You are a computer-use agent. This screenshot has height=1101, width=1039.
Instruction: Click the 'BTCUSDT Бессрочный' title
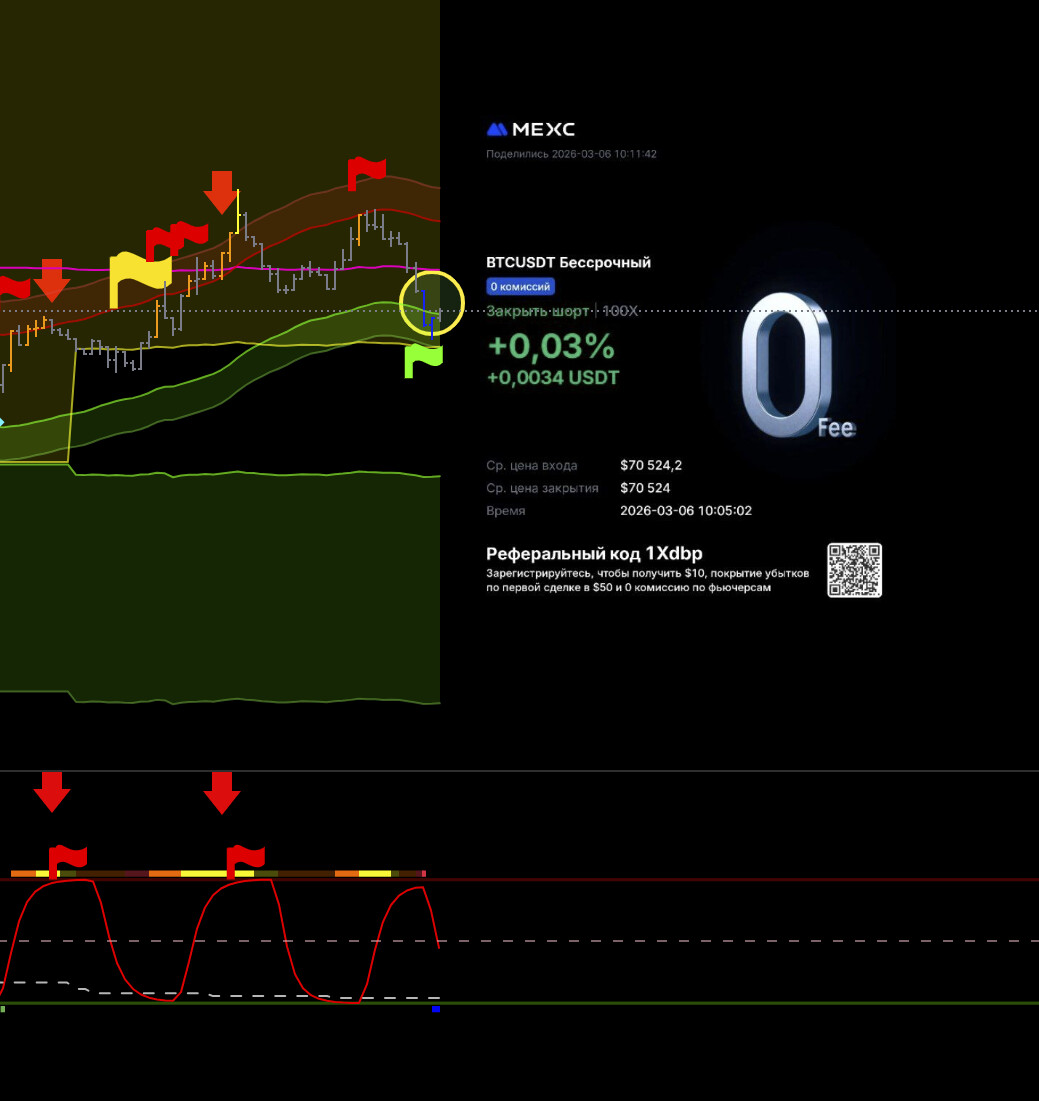568,262
